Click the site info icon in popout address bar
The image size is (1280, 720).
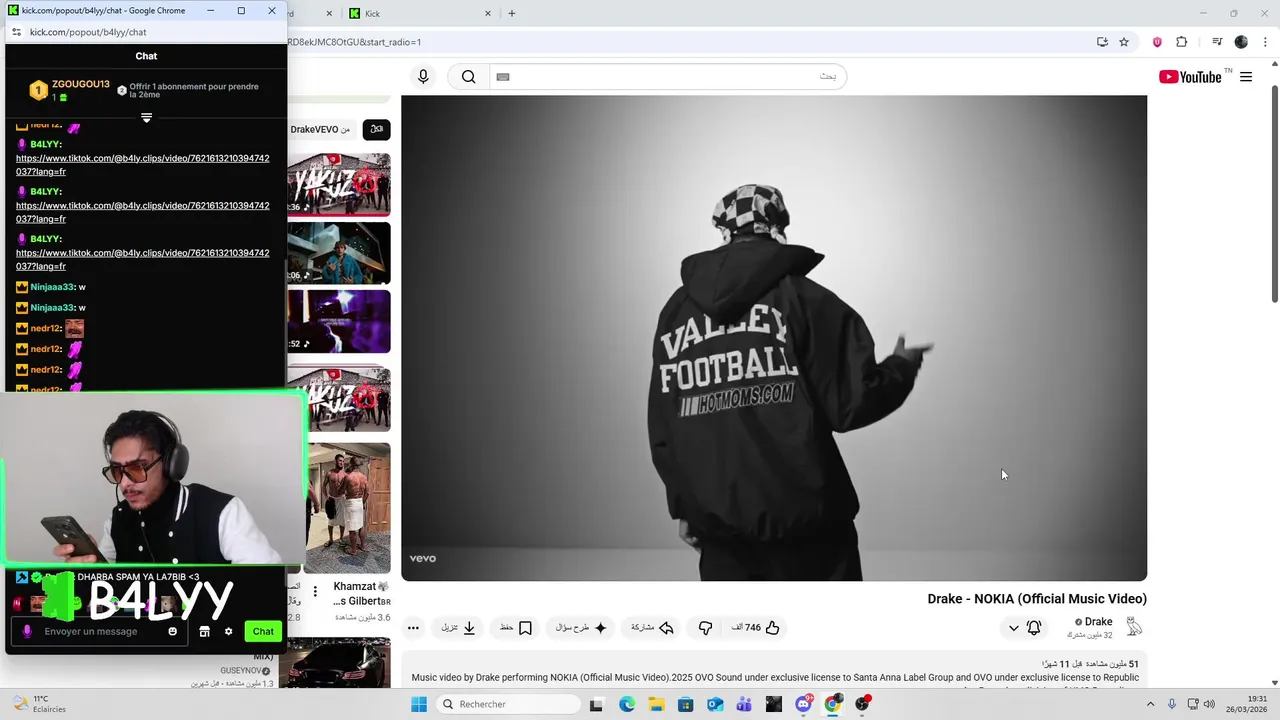pyautogui.click(x=16, y=32)
